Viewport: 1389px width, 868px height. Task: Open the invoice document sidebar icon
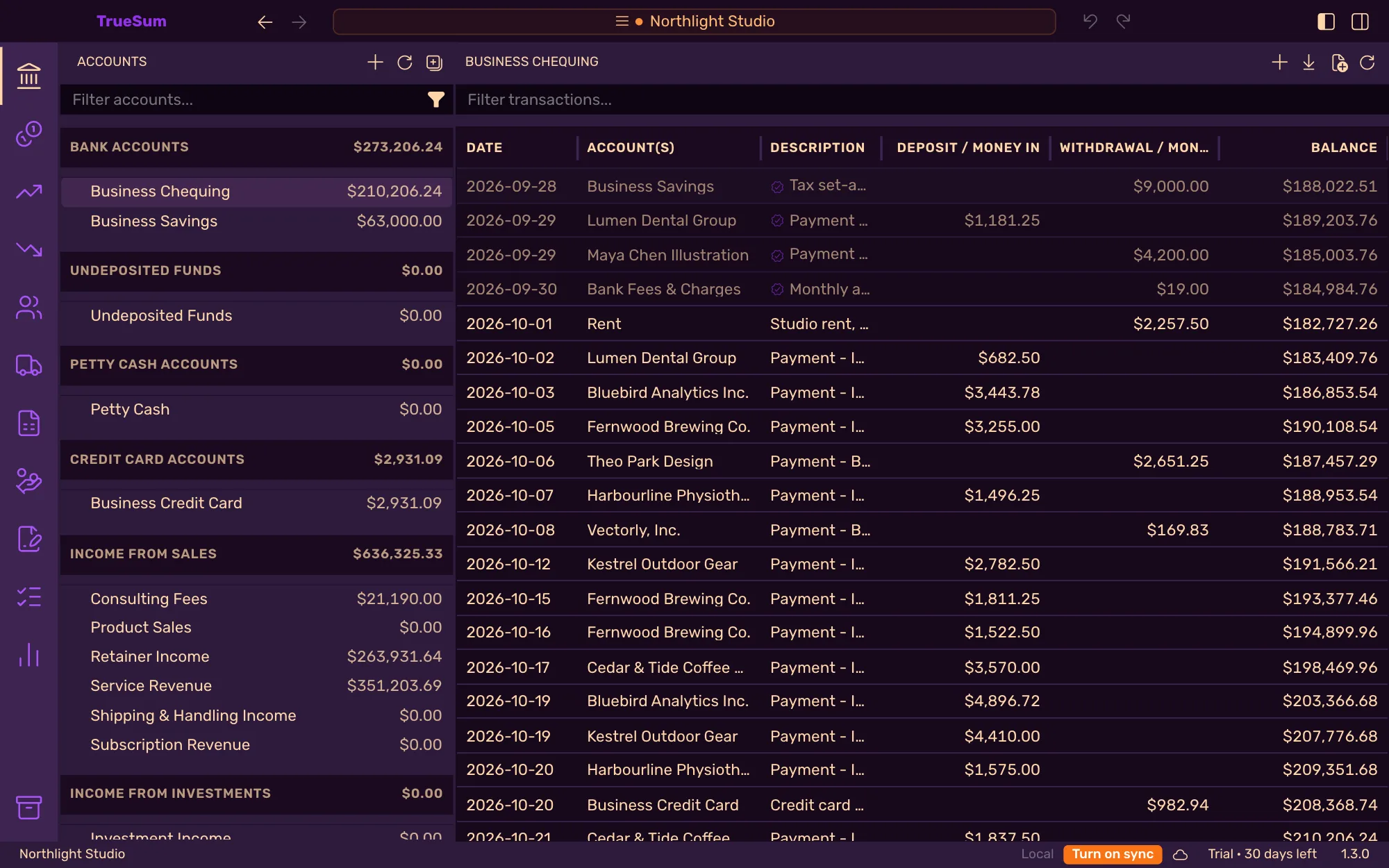pyautogui.click(x=28, y=423)
